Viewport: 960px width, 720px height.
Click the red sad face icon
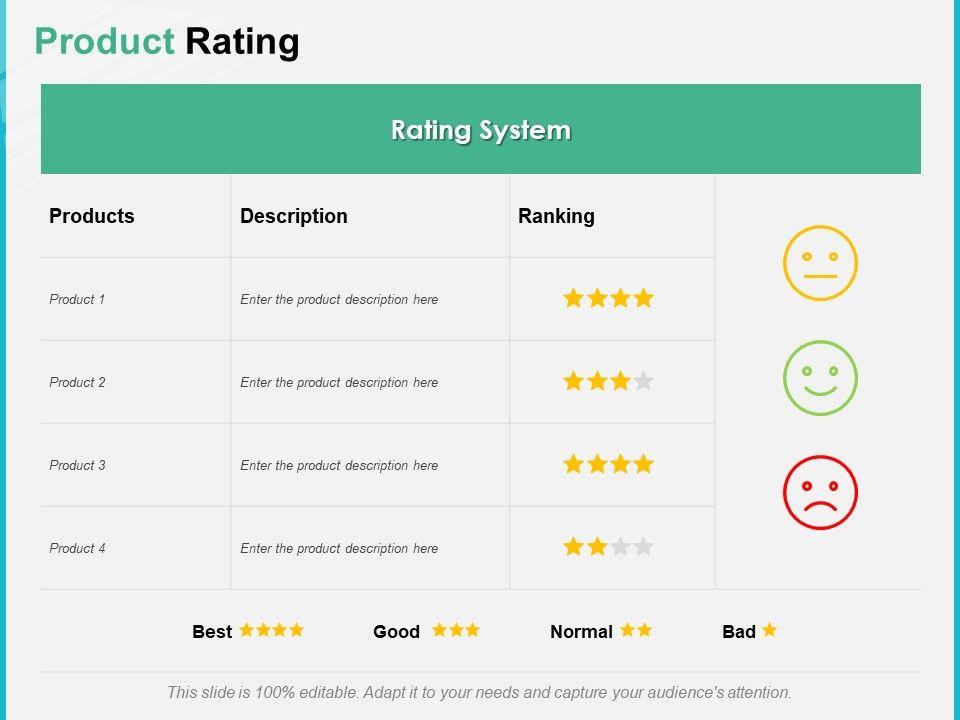pyautogui.click(x=820, y=492)
